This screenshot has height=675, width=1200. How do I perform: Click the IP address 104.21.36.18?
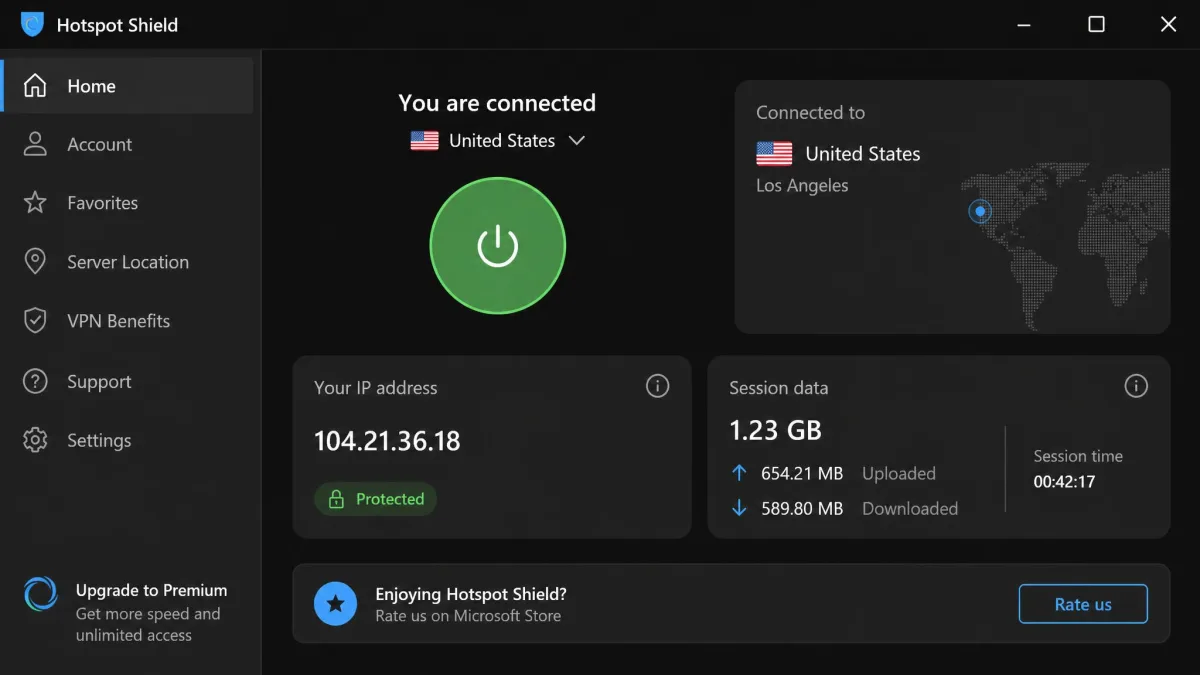(x=387, y=441)
